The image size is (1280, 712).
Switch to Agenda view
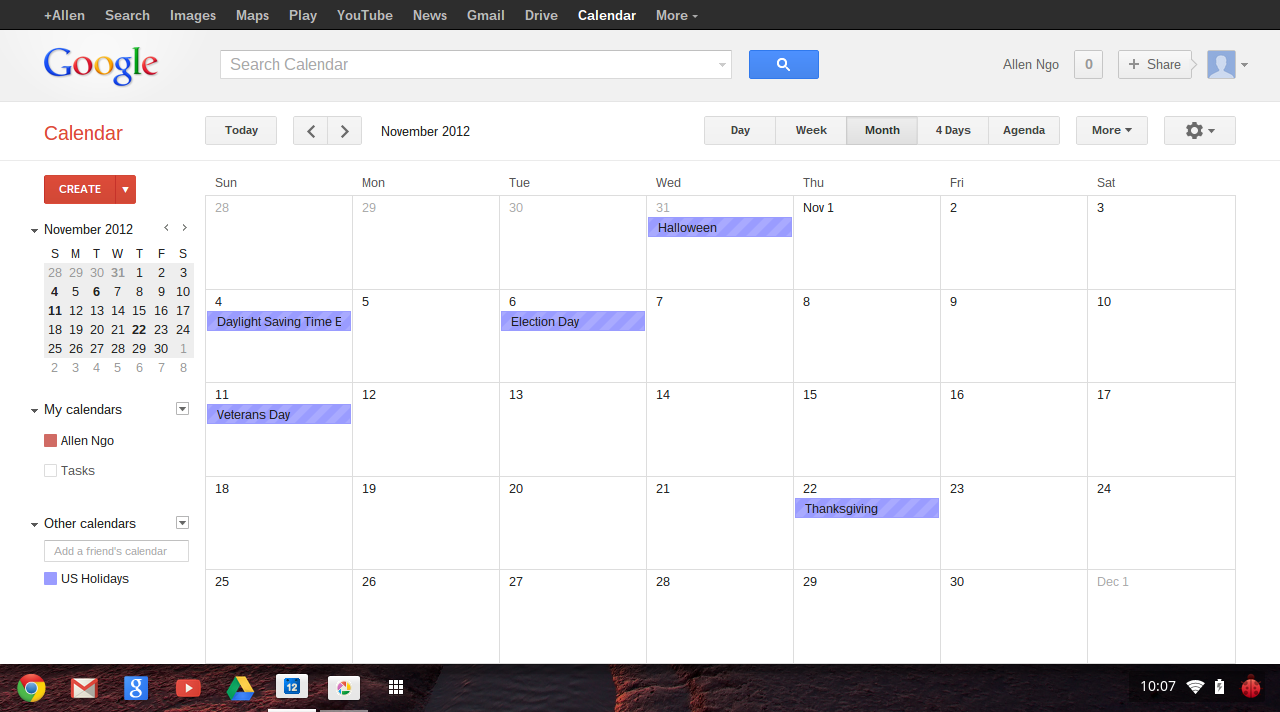point(1024,131)
